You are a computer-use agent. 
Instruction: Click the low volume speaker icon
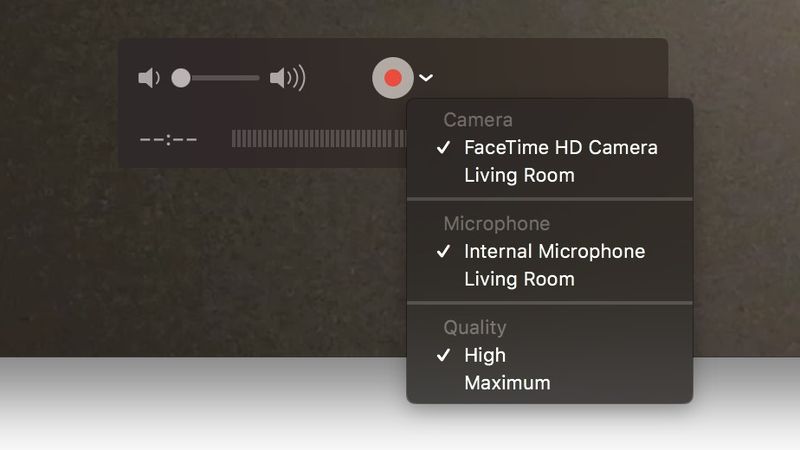(149, 78)
